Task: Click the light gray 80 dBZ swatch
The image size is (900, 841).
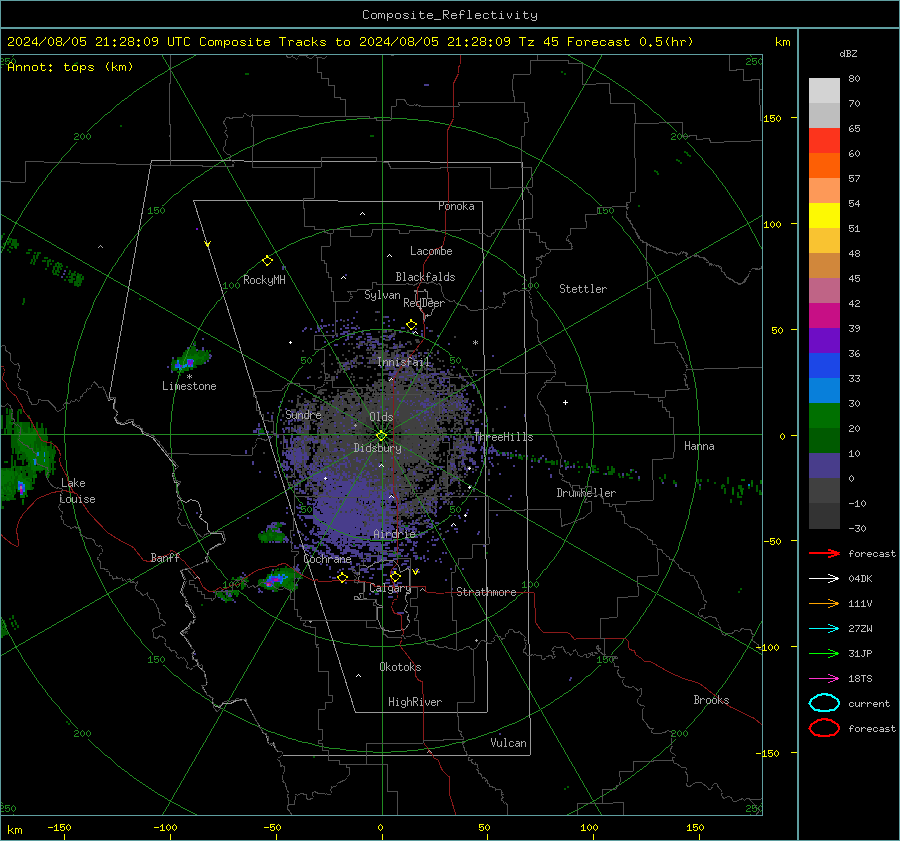Action: click(824, 91)
